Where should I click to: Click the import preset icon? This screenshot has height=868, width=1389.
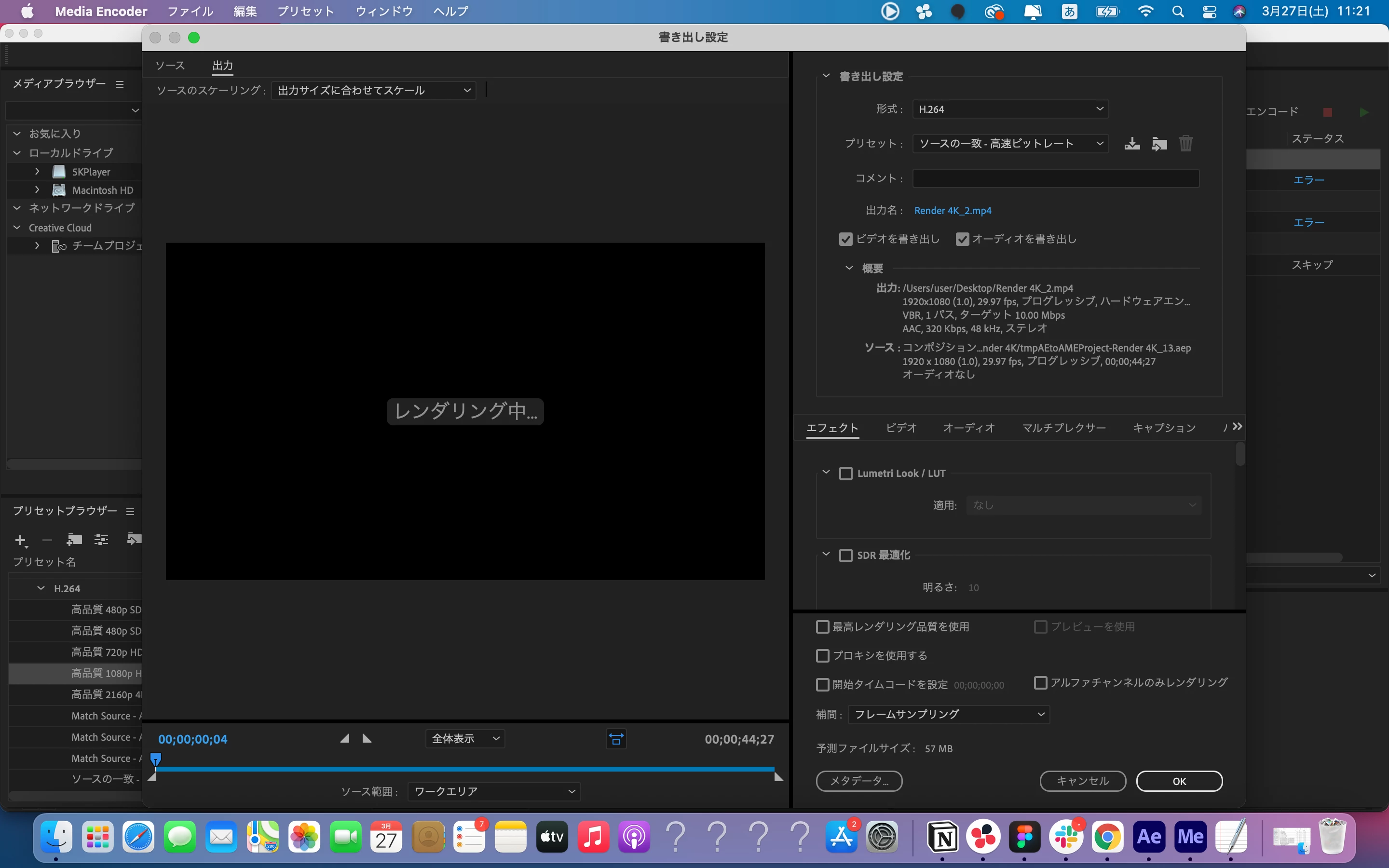[1159, 144]
